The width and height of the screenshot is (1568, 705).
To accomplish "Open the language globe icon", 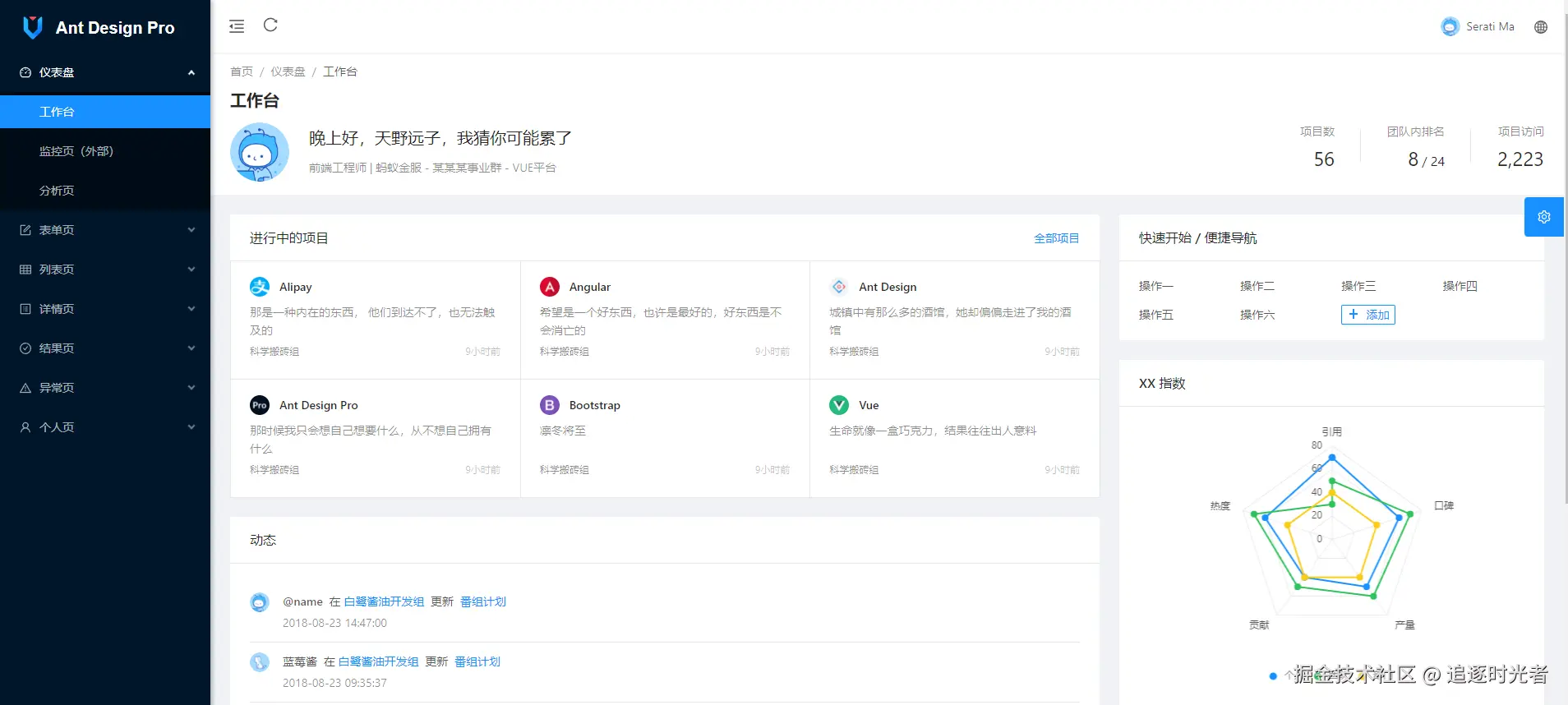I will point(1541,27).
